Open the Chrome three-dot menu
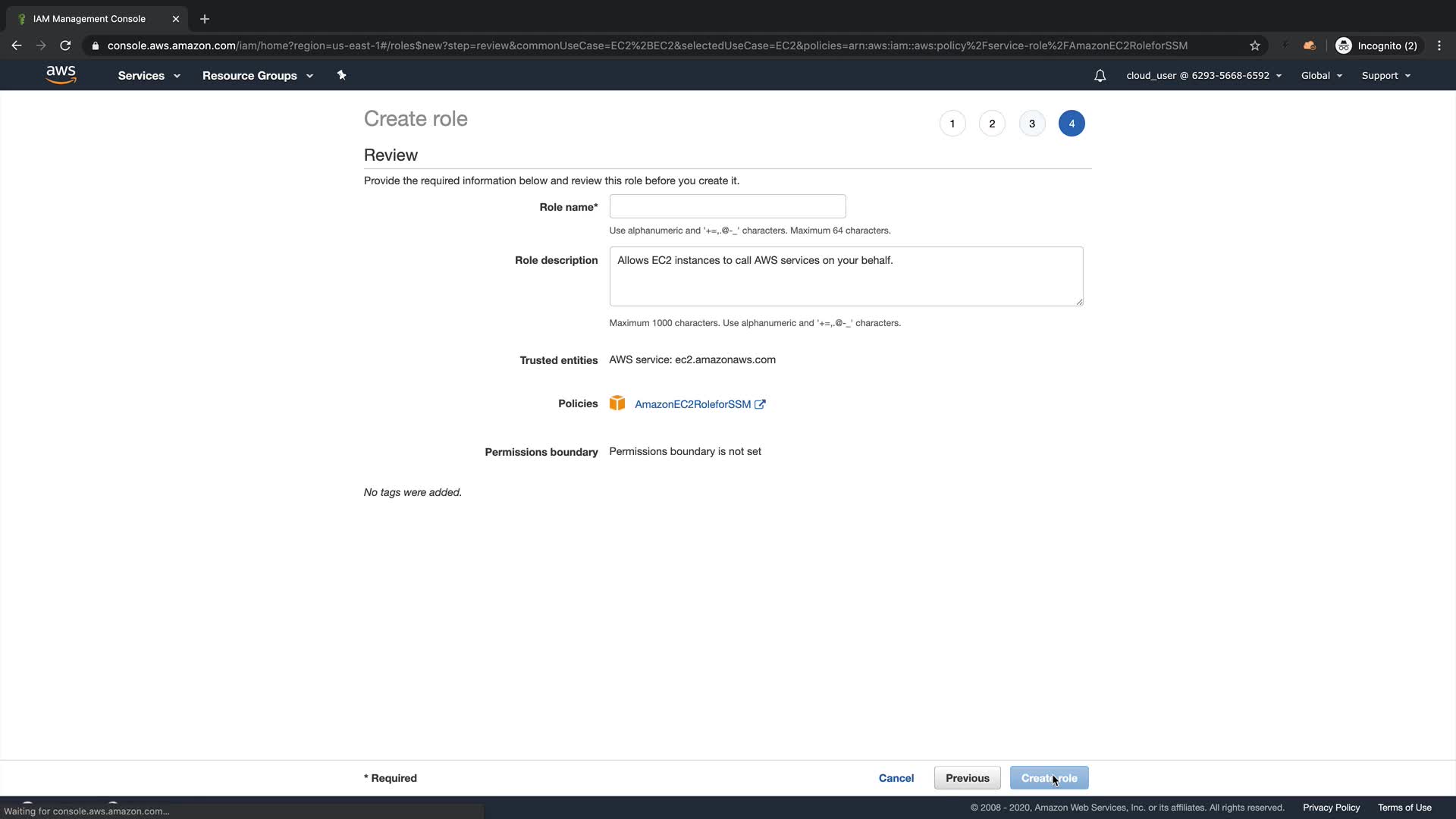 (1439, 45)
